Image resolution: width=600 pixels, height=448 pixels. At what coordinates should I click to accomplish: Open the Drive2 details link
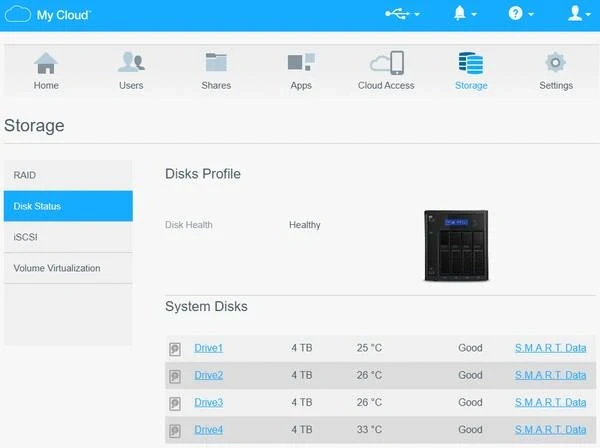tap(208, 376)
